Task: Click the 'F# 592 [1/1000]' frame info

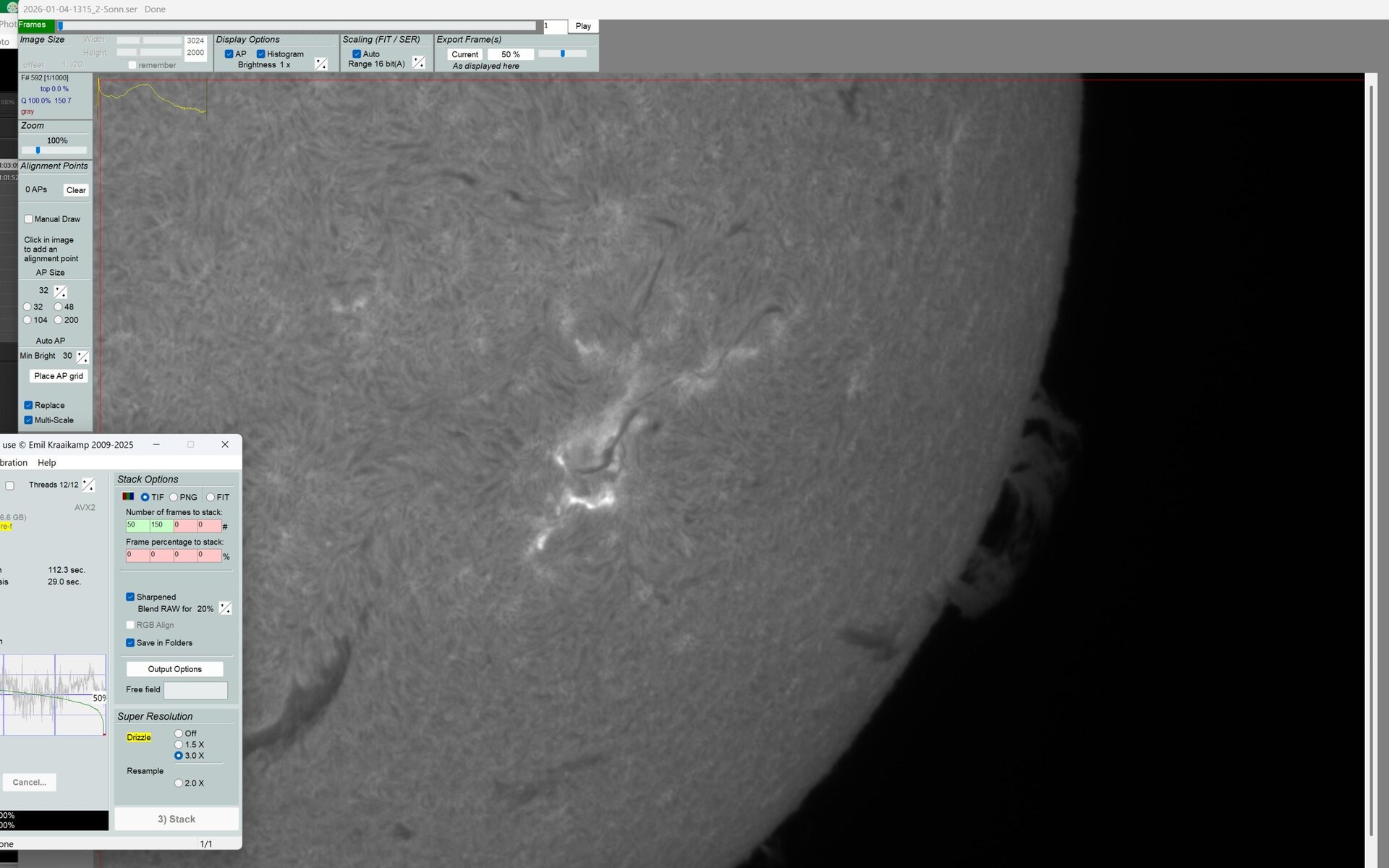Action: (x=45, y=78)
